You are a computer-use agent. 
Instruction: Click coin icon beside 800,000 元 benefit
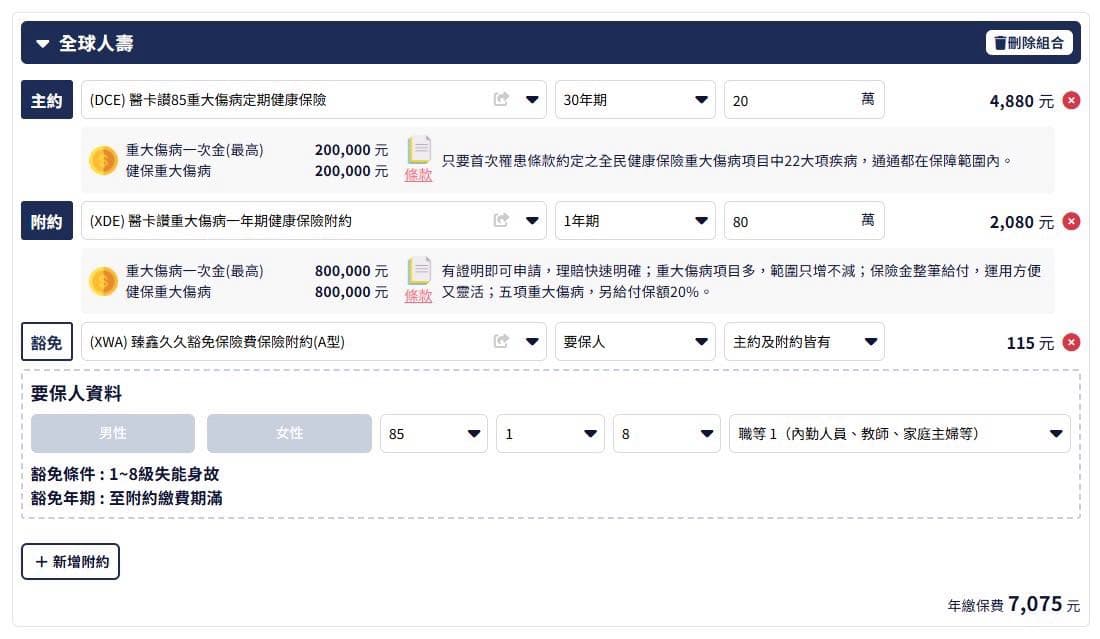[x=103, y=281]
